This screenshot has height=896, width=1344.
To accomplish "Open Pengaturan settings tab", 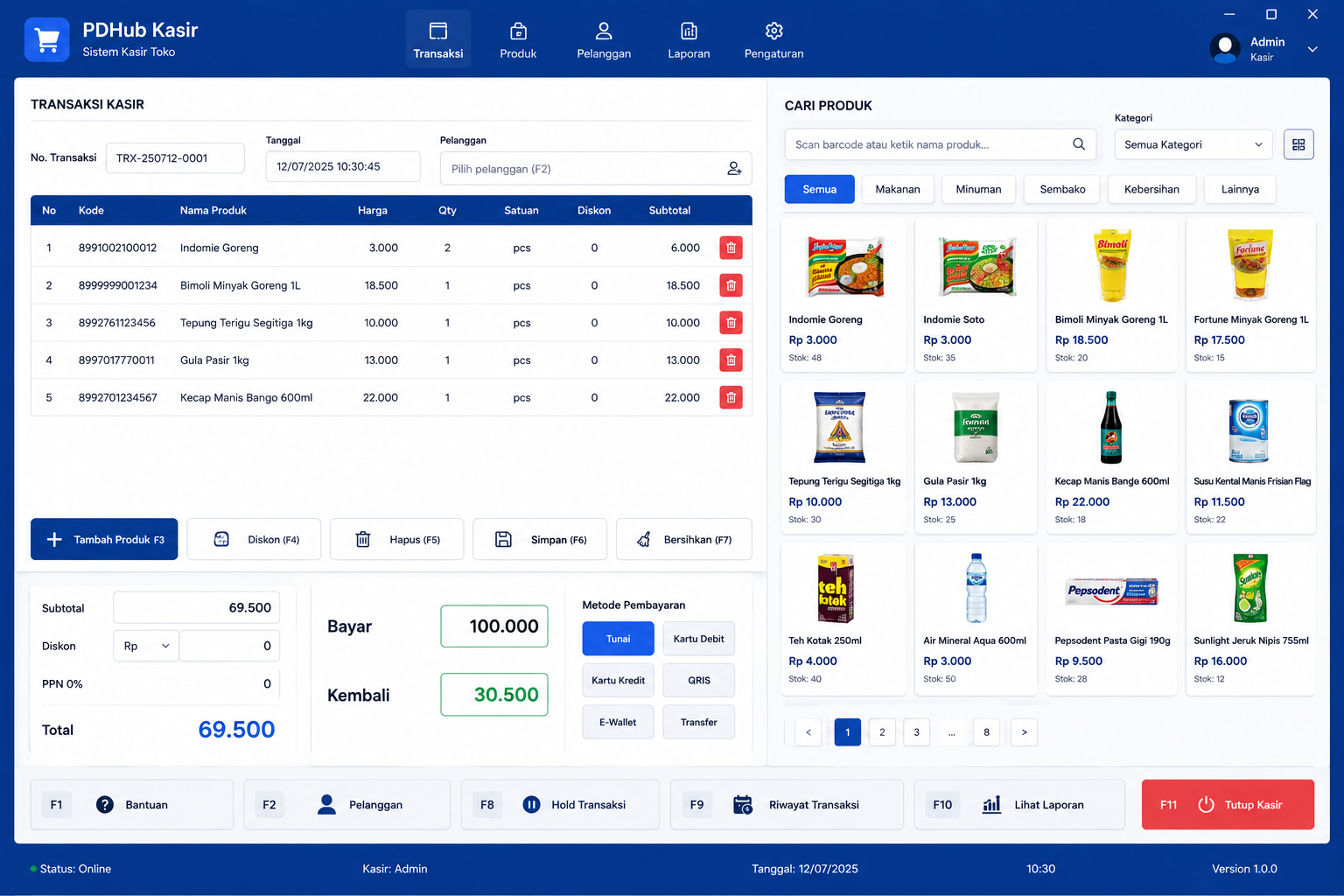I will pyautogui.click(x=773, y=39).
